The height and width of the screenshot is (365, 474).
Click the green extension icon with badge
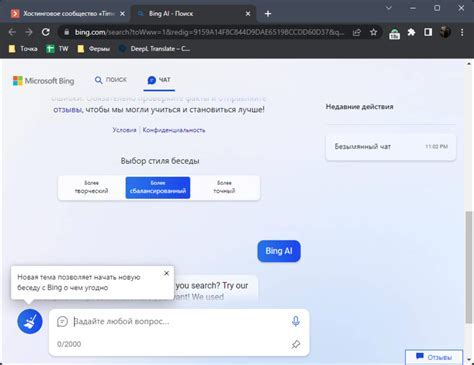(394, 33)
